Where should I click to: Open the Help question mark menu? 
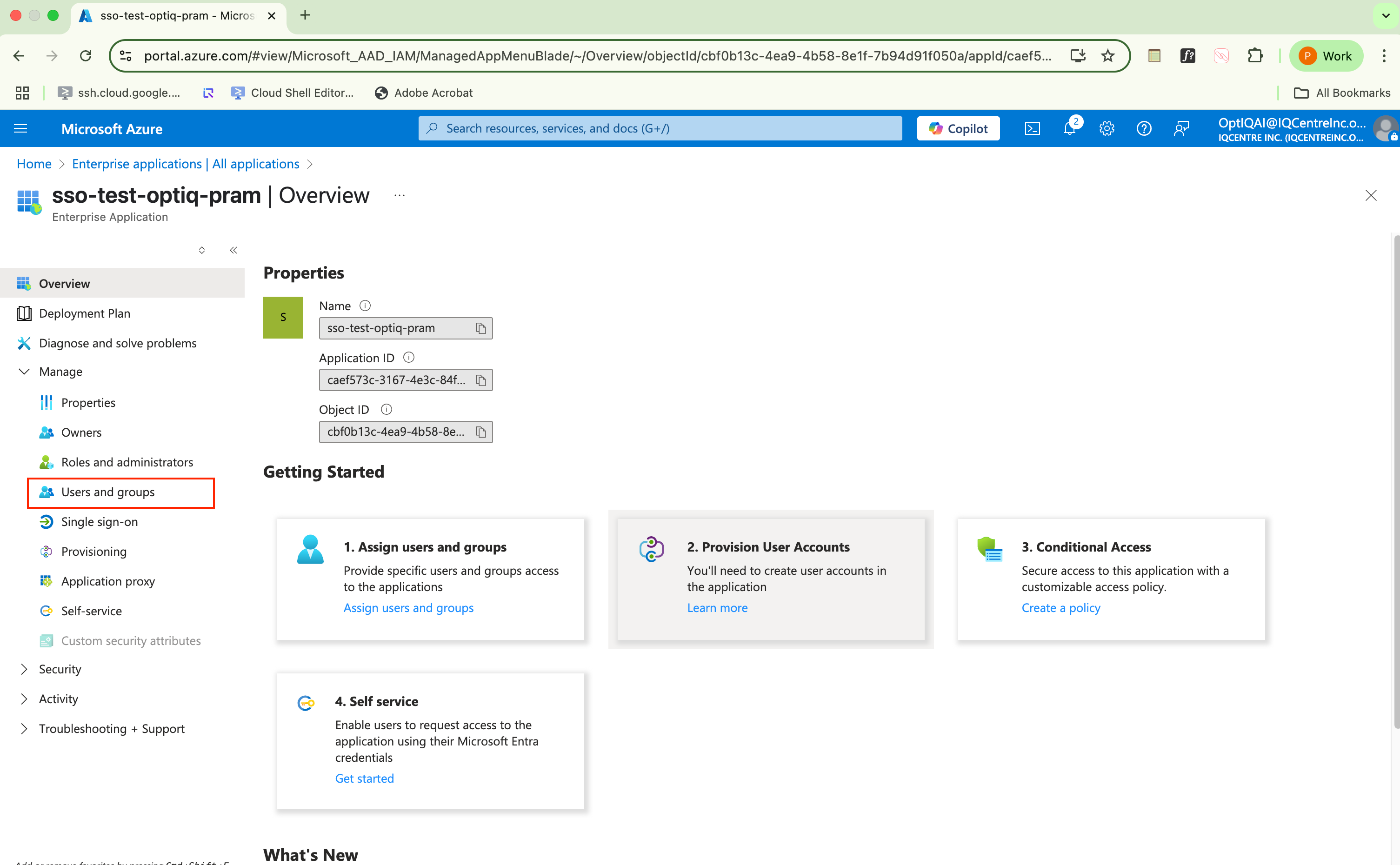pyautogui.click(x=1144, y=129)
